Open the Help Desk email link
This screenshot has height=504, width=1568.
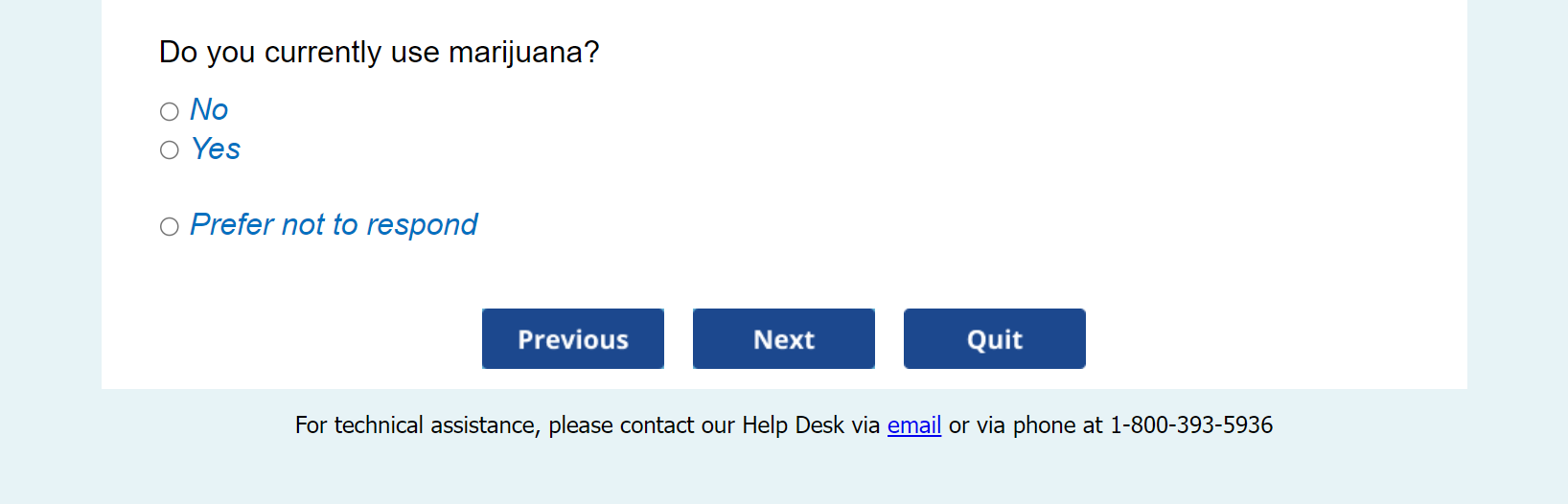913,425
